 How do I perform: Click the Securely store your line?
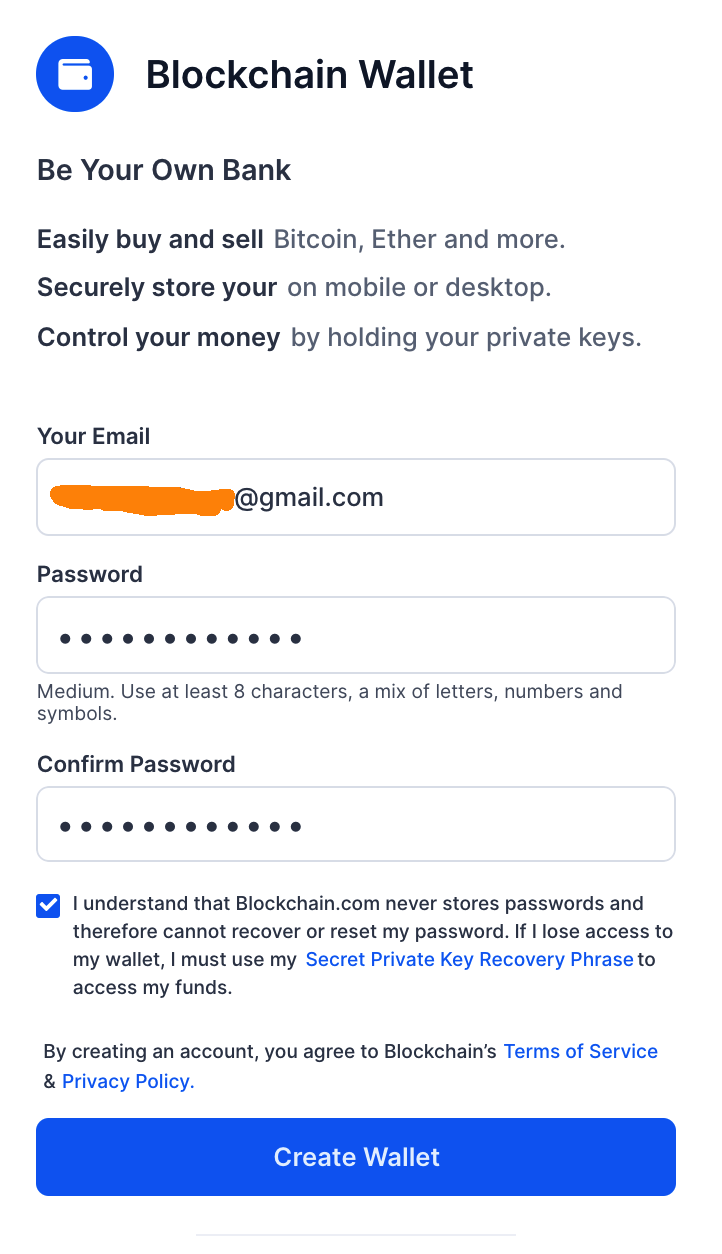294,288
